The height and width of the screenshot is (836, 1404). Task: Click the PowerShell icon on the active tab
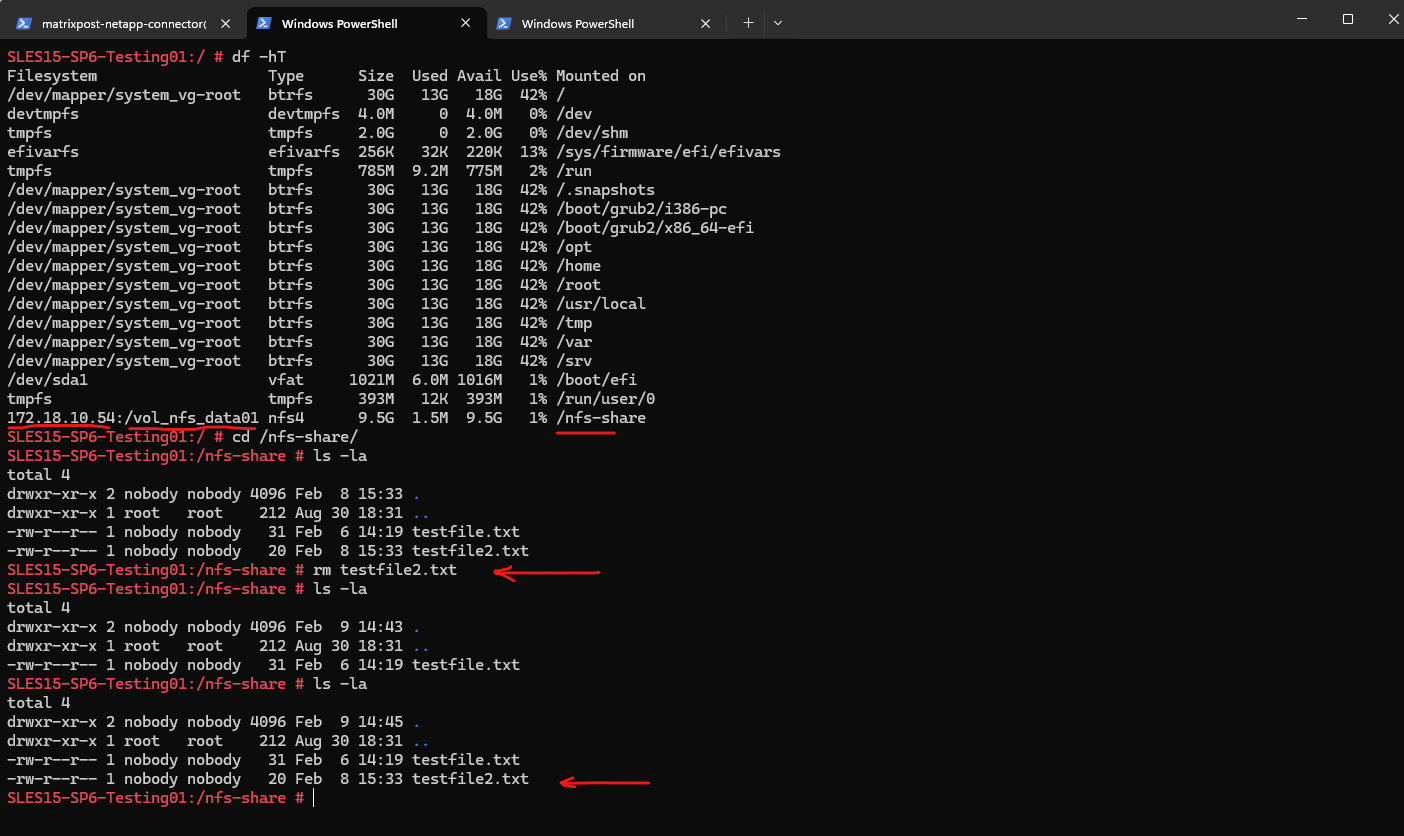tap(263, 23)
